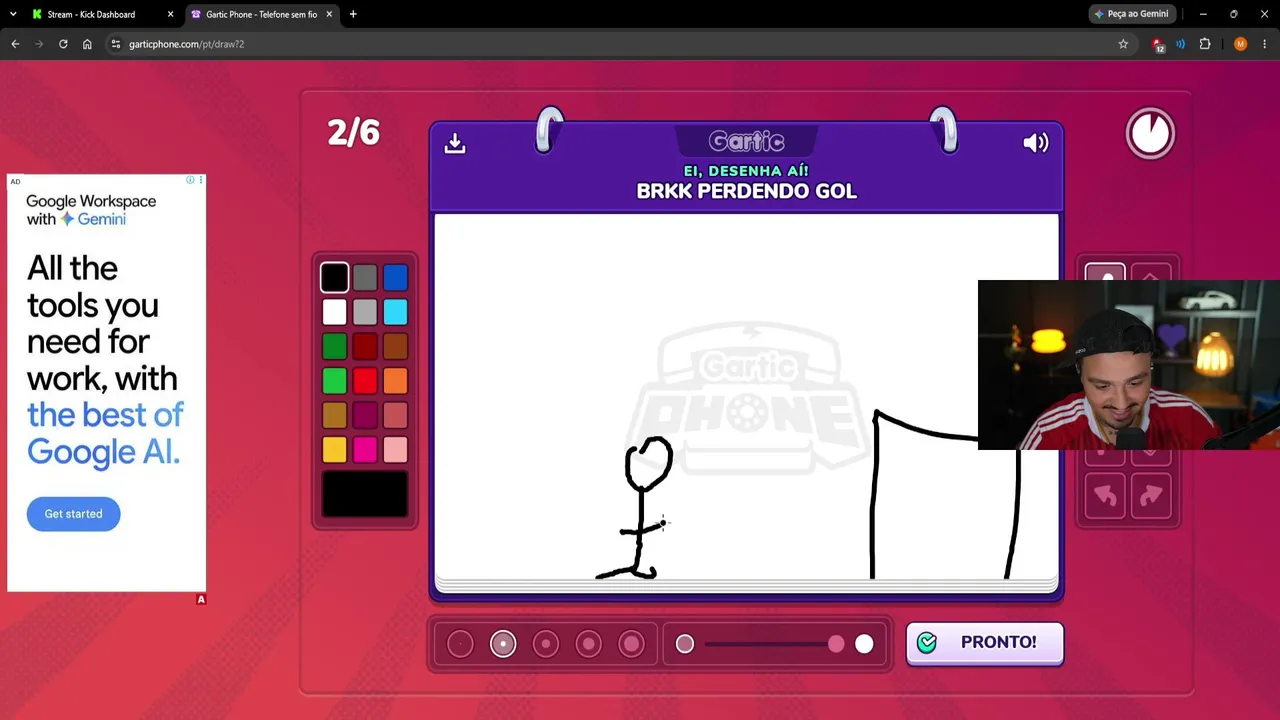View site information for garticphone.com

115,44
